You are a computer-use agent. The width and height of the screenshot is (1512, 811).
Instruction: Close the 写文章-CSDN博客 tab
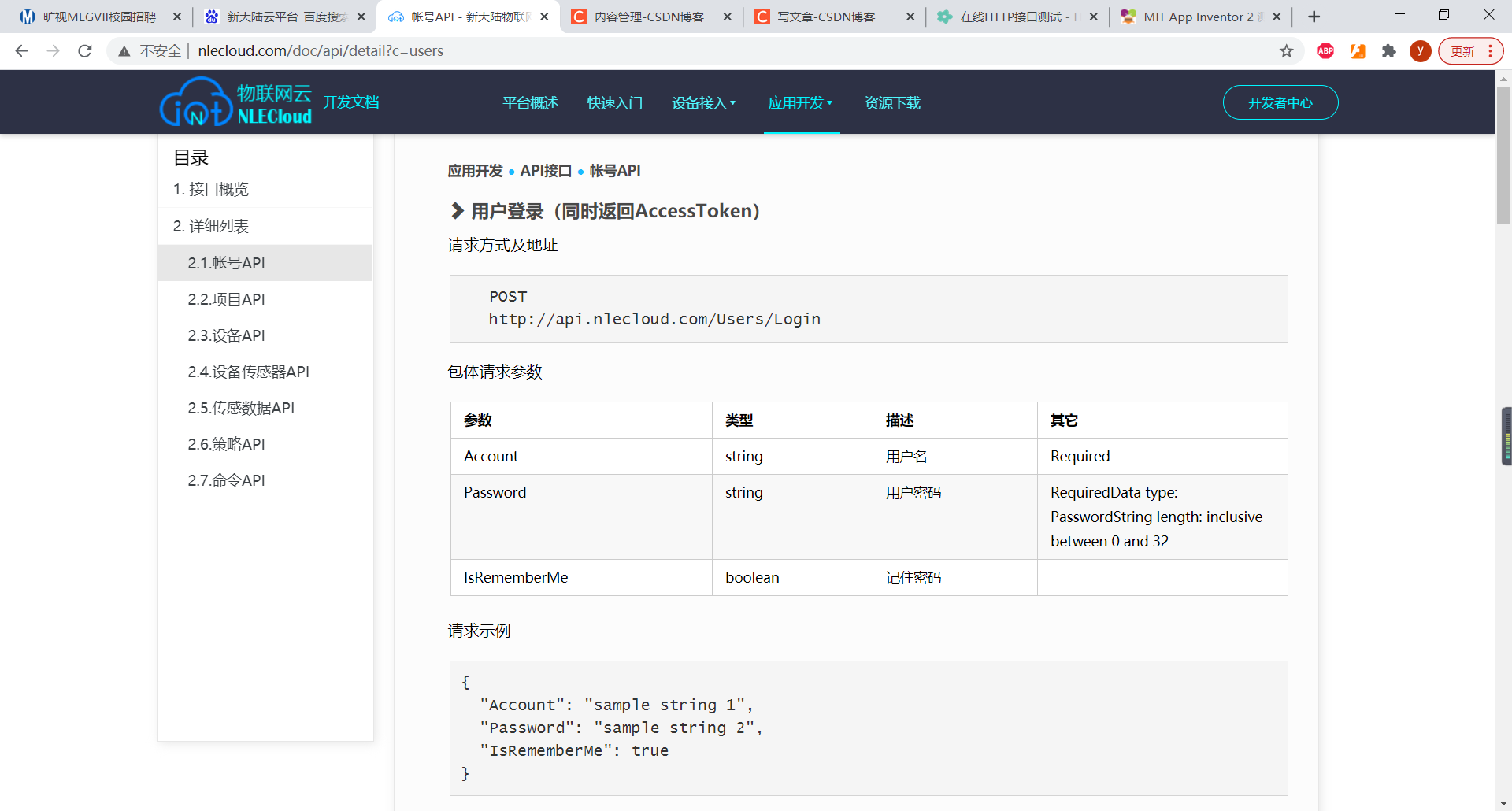[x=910, y=17]
